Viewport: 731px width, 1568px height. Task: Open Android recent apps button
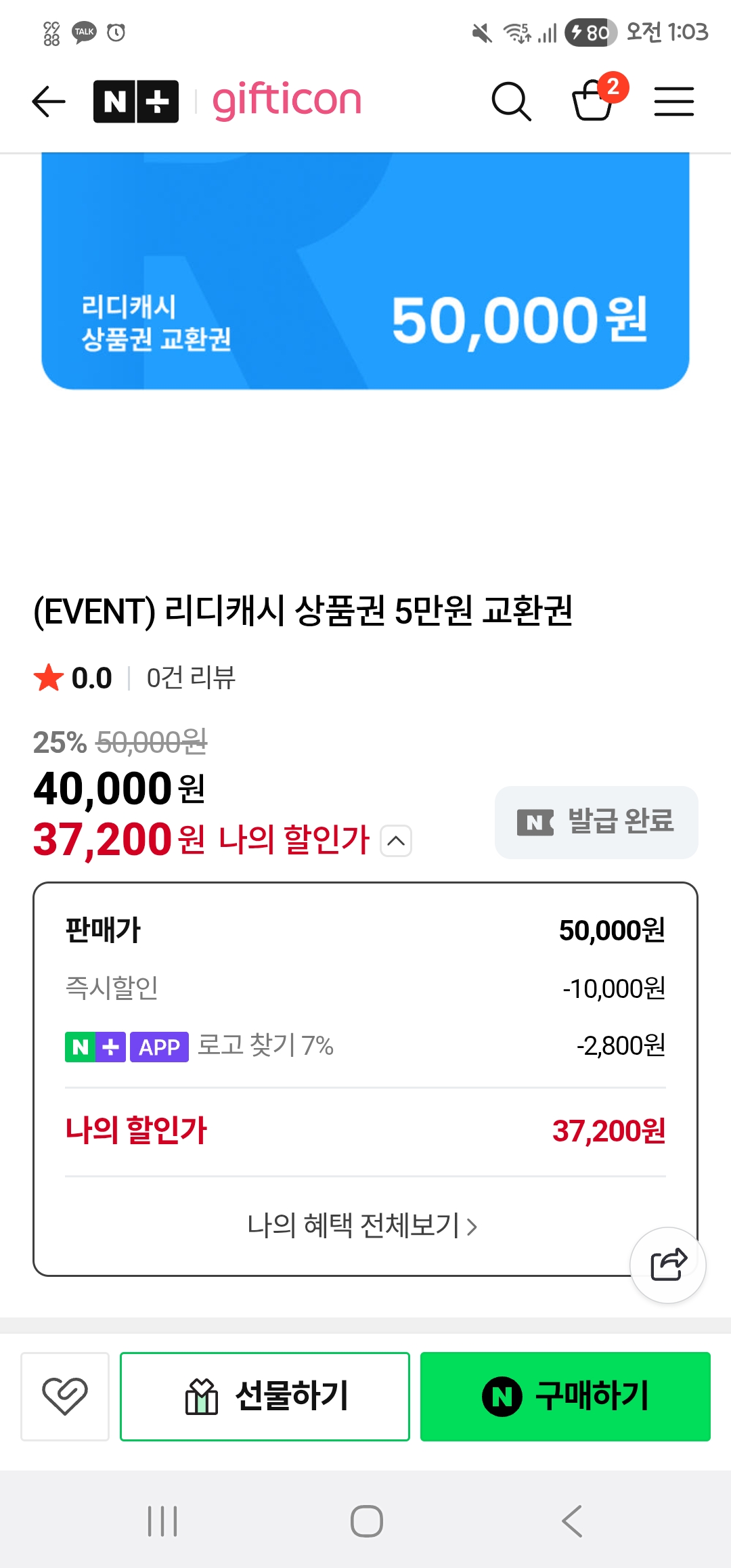click(162, 1521)
